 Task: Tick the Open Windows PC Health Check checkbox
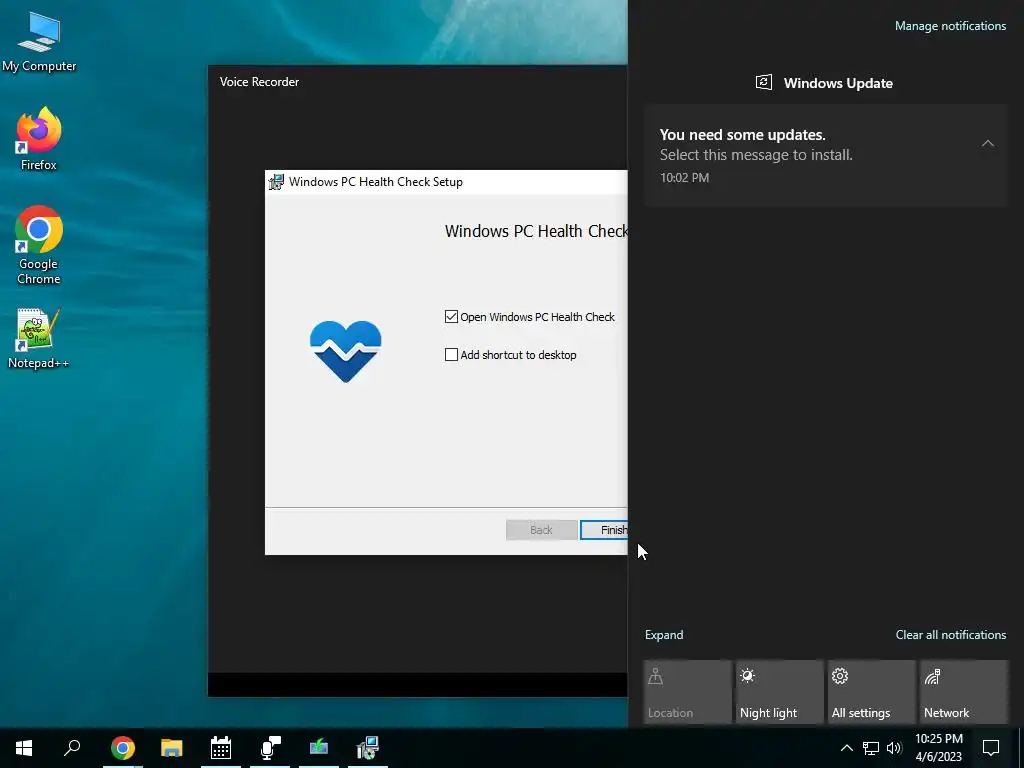[451, 317]
